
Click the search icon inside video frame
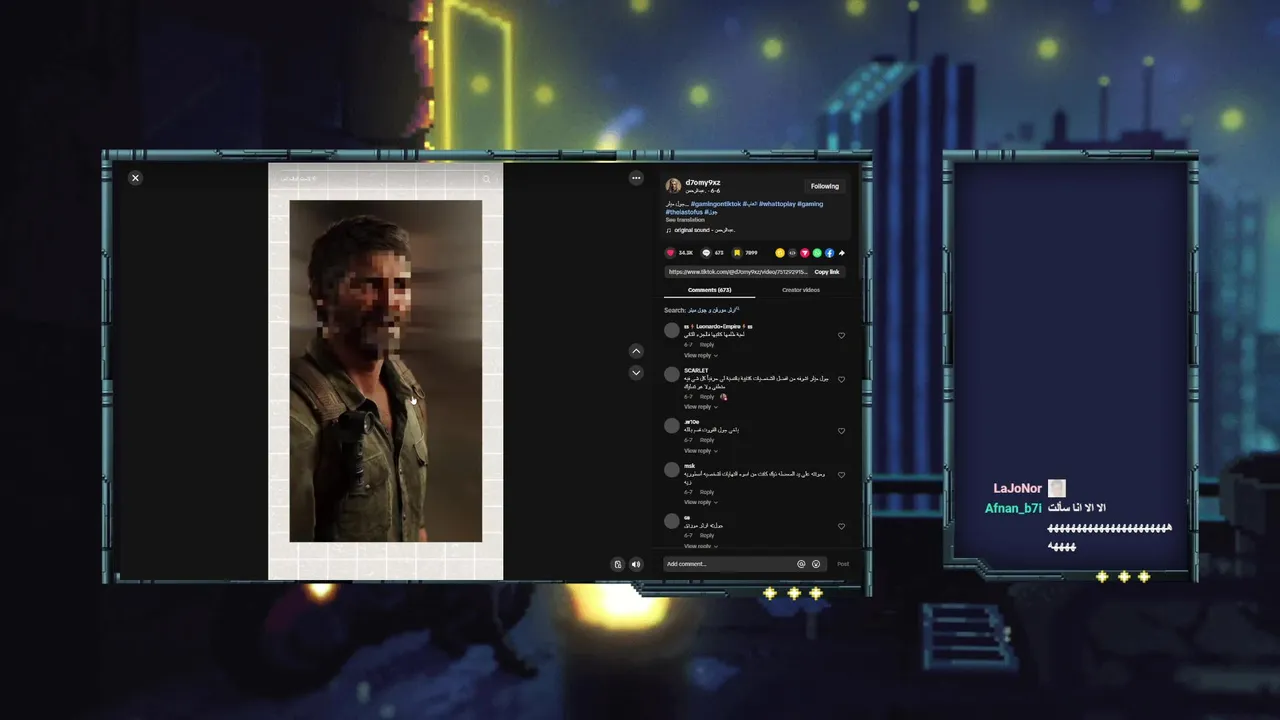pos(487,179)
